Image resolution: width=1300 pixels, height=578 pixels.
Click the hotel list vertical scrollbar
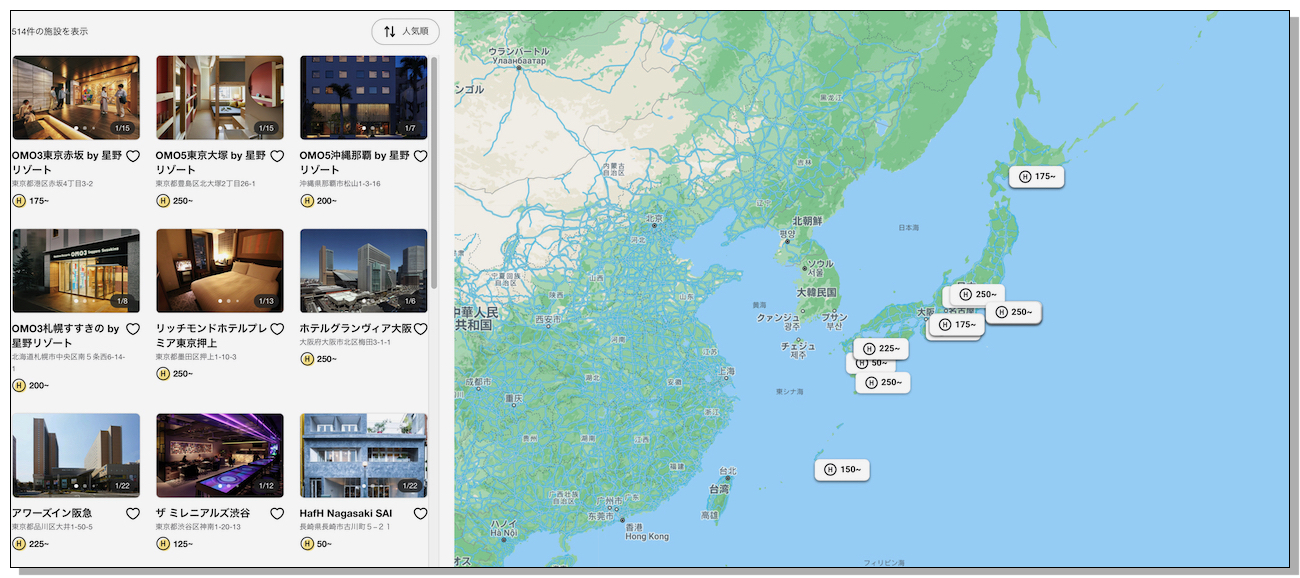point(434,173)
